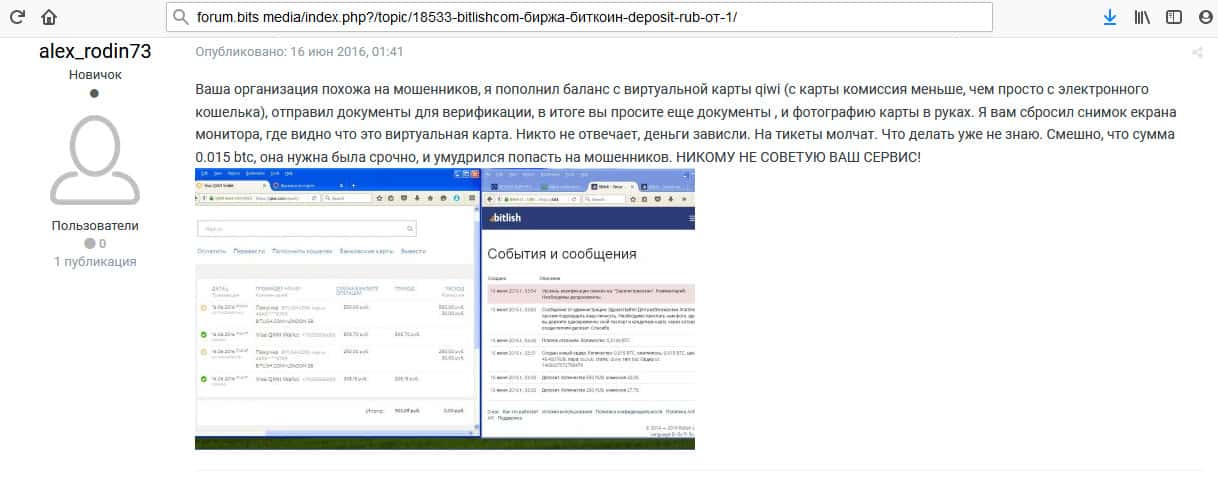Go to the browser home page

tap(49, 17)
